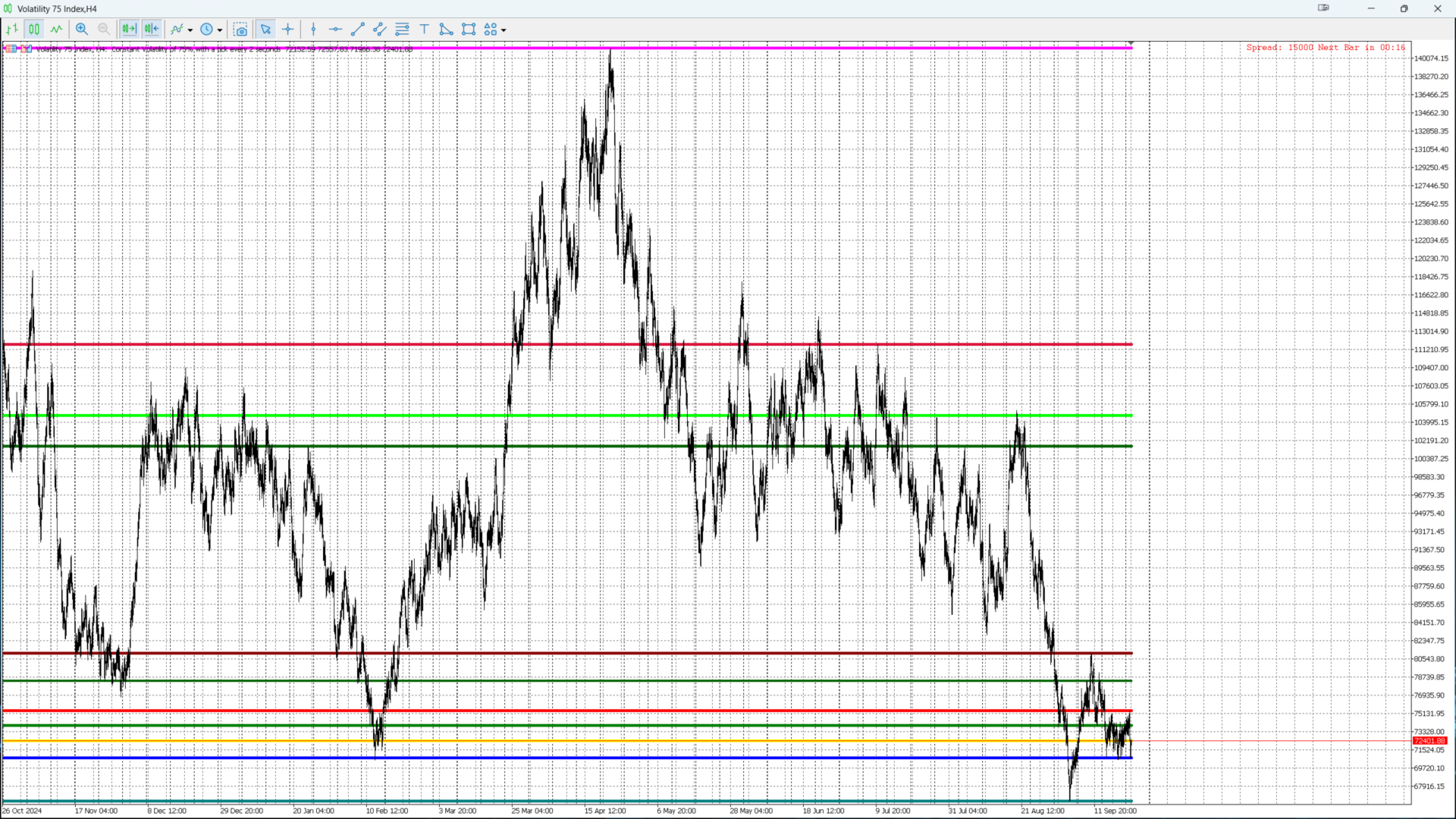Select the text label tool

[424, 29]
